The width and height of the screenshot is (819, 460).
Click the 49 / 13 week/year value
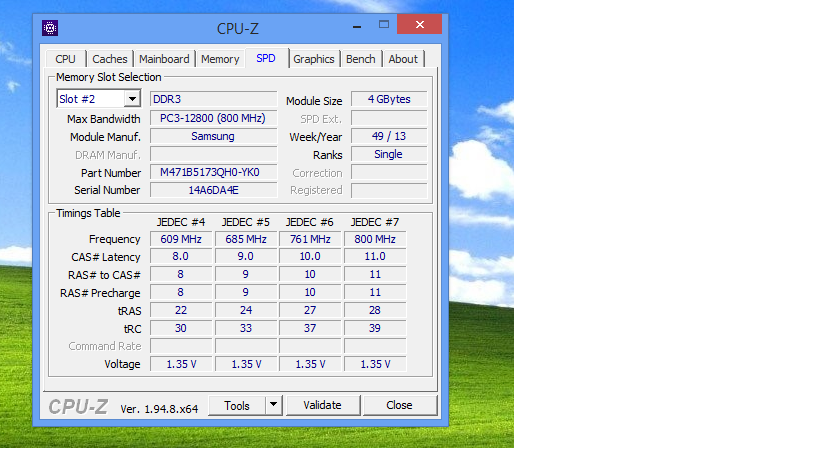pos(389,136)
